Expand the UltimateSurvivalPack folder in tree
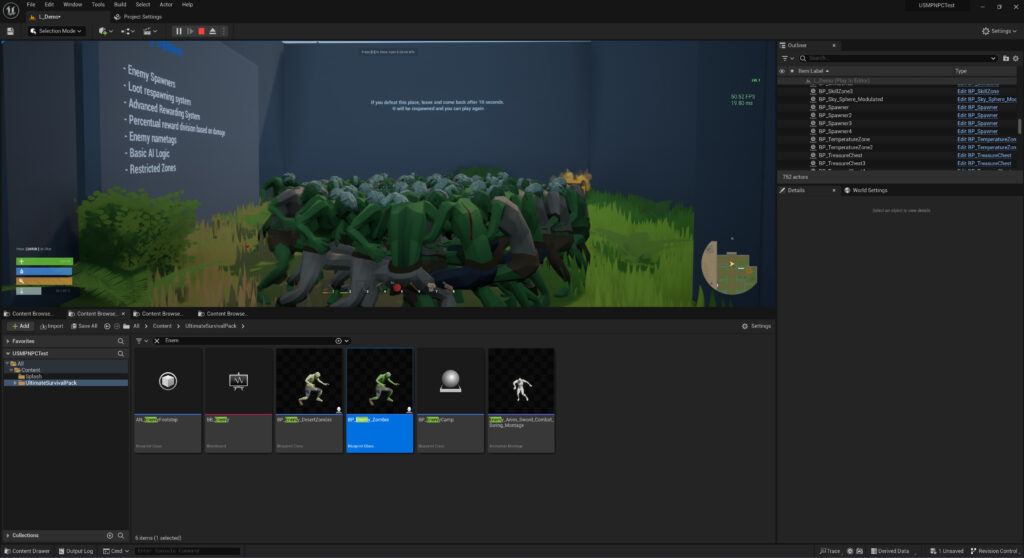Image resolution: width=1024 pixels, height=558 pixels. coord(17,383)
